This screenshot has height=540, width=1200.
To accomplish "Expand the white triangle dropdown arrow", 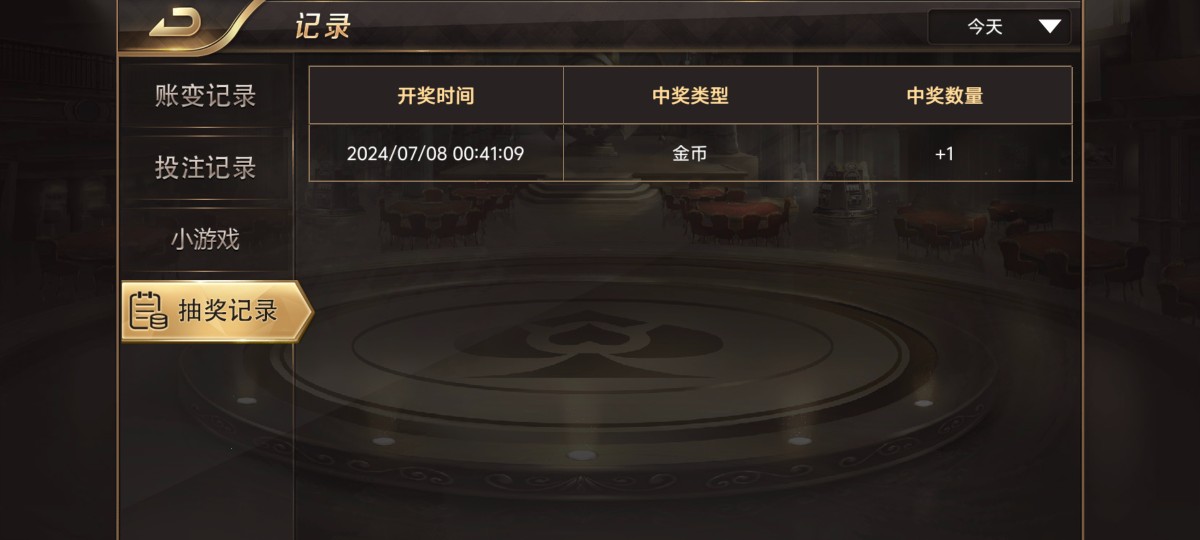I will pyautogui.click(x=1049, y=27).
